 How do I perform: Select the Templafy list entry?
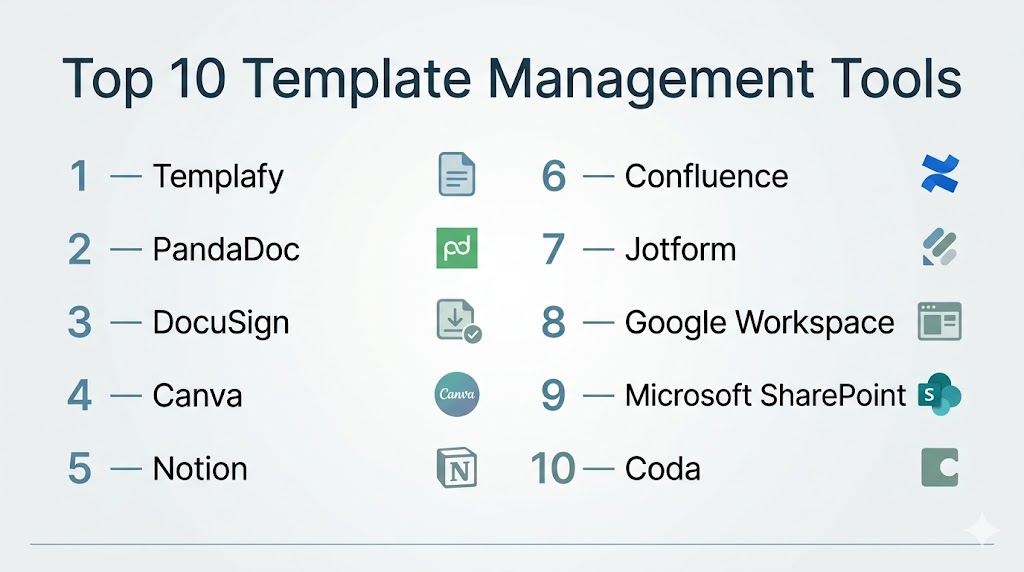pyautogui.click(x=218, y=177)
